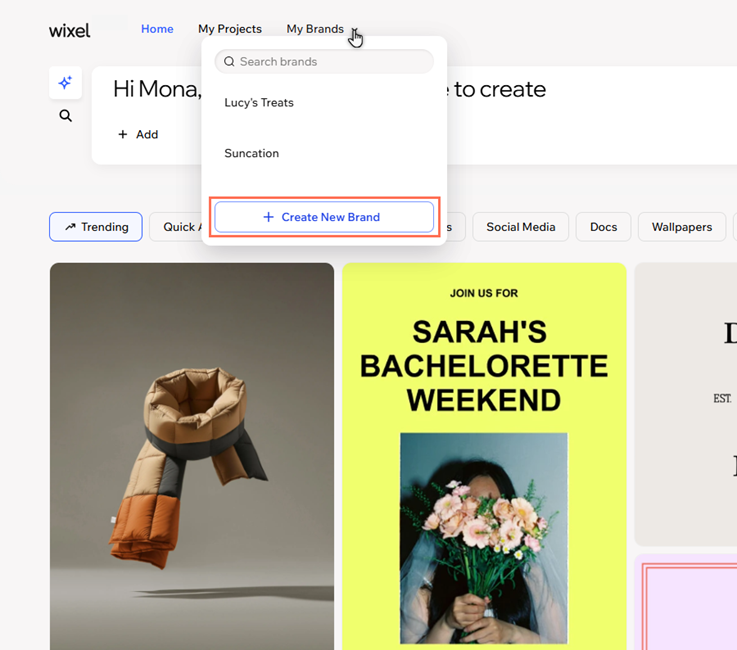The width and height of the screenshot is (737, 650).
Task: Click the magnifier search icon in sidebar
Action: [65, 116]
